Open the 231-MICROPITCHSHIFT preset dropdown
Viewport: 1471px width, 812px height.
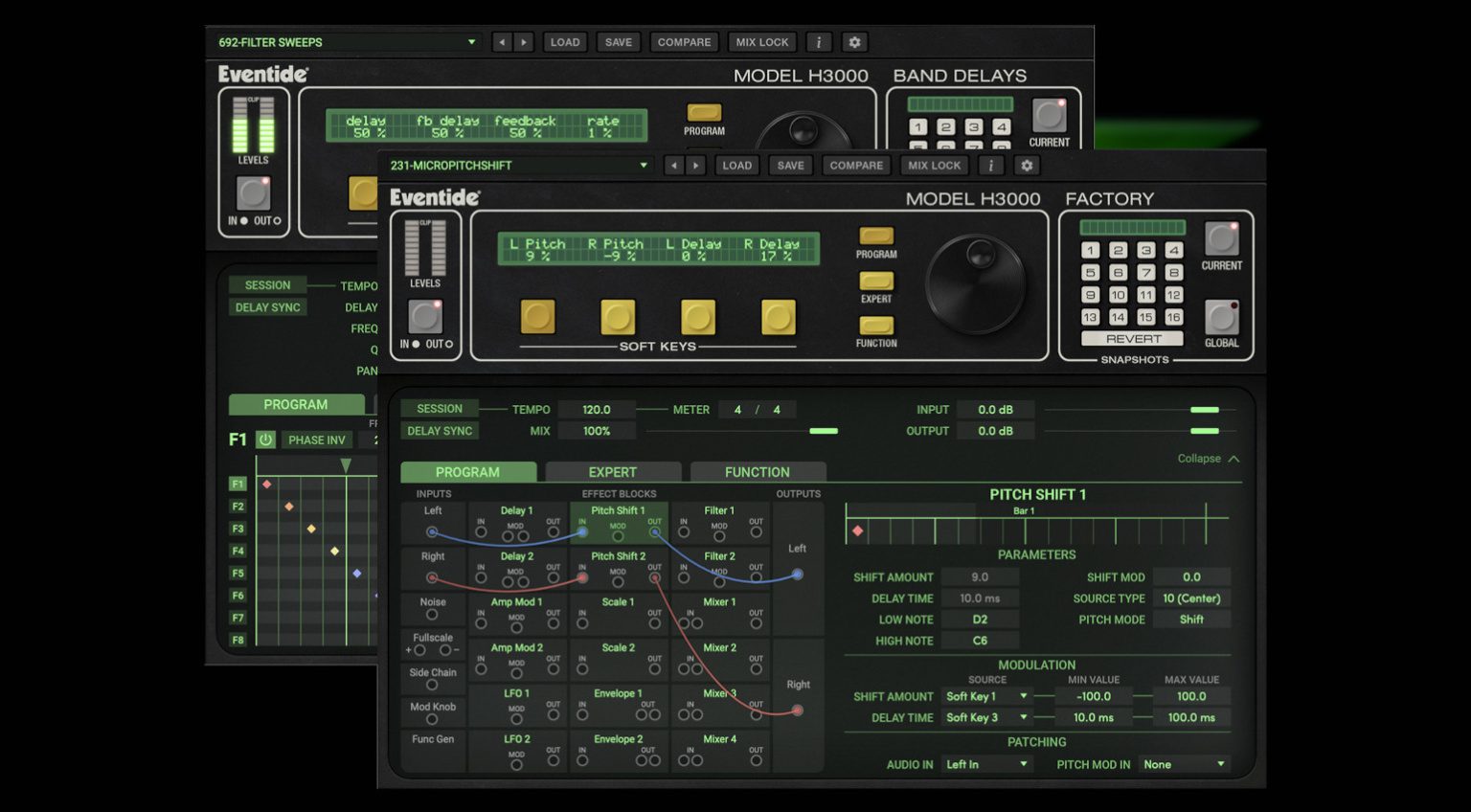click(x=518, y=166)
